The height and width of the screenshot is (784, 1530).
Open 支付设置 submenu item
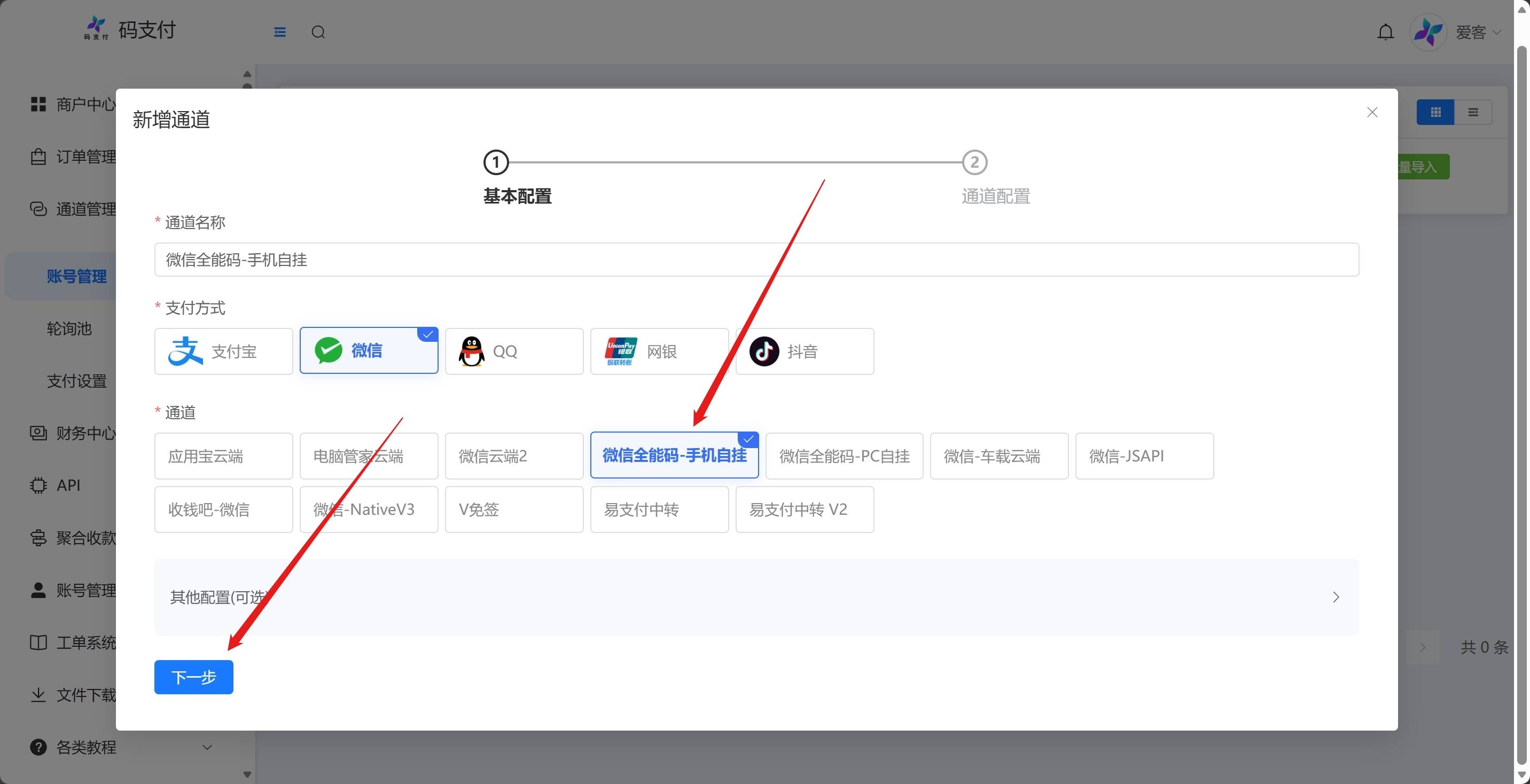pyautogui.click(x=76, y=381)
